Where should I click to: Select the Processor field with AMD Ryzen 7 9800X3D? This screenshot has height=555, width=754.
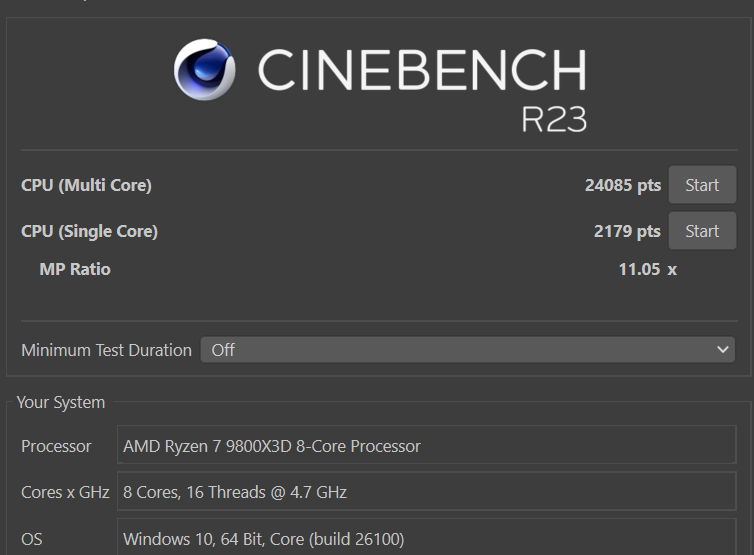coord(427,445)
